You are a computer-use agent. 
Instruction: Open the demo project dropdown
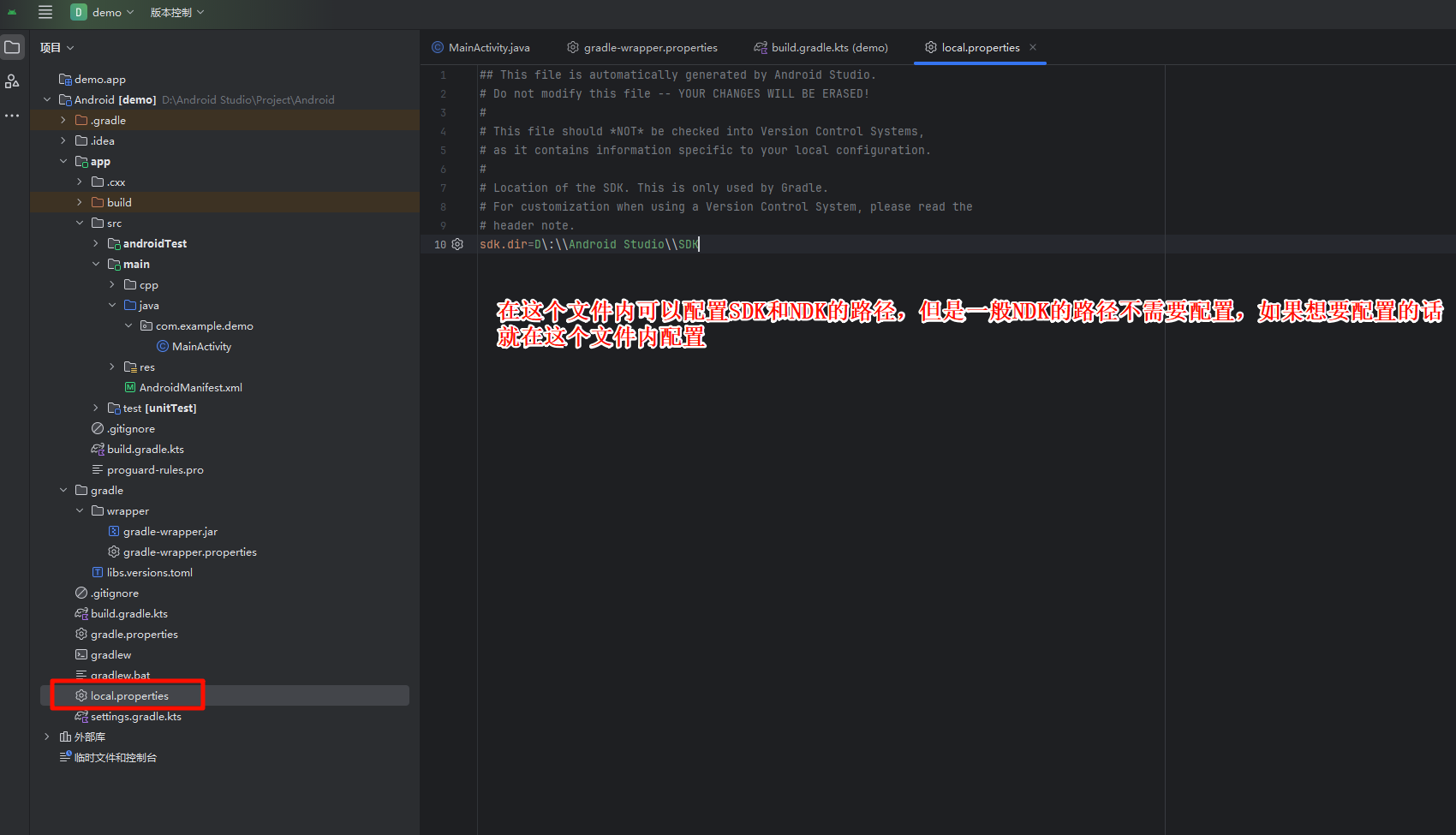tap(103, 12)
